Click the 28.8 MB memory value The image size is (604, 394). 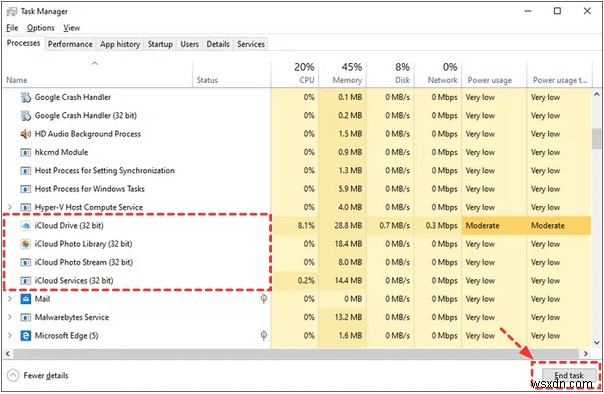348,226
